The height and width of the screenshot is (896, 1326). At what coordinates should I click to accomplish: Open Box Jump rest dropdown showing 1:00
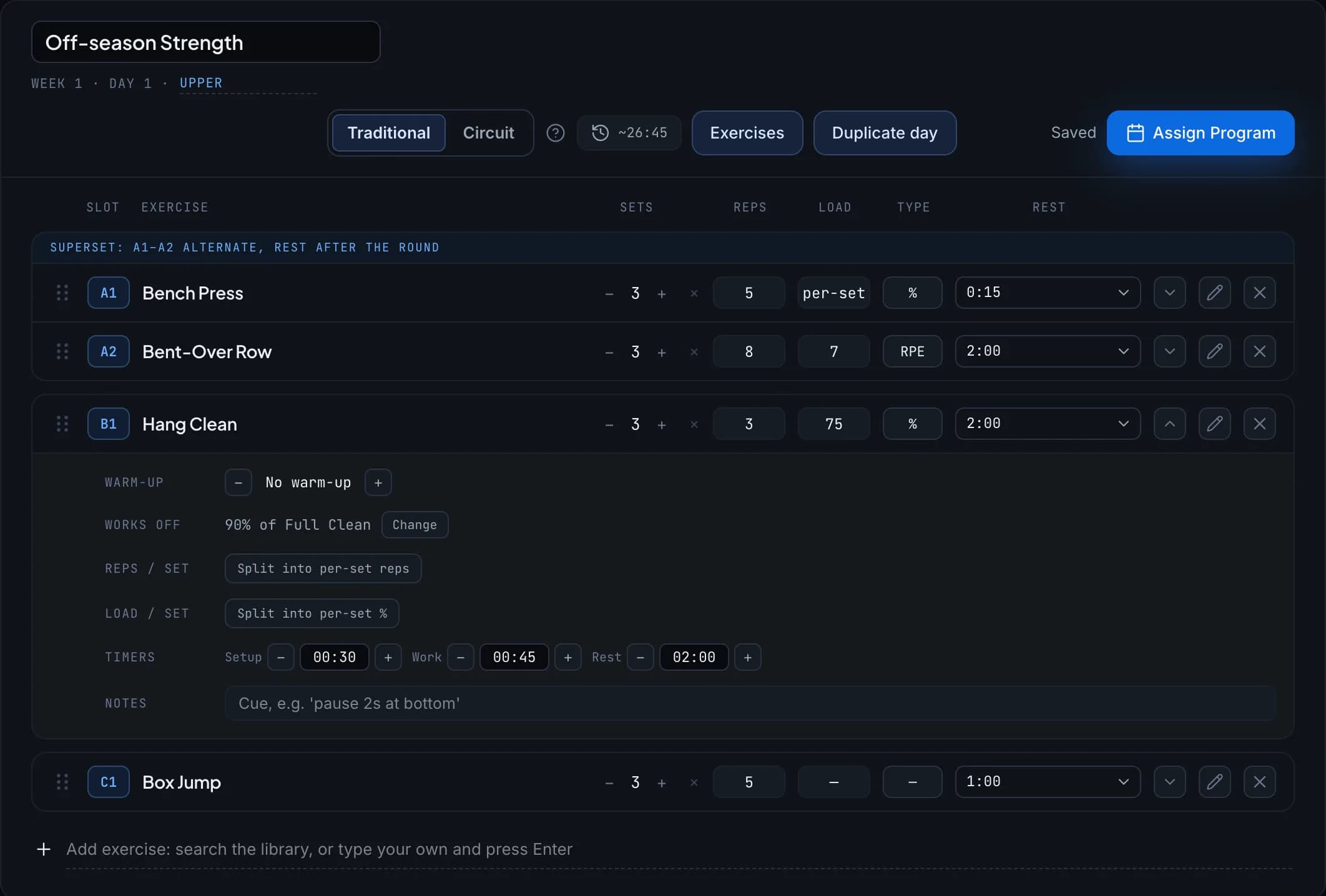(1048, 782)
